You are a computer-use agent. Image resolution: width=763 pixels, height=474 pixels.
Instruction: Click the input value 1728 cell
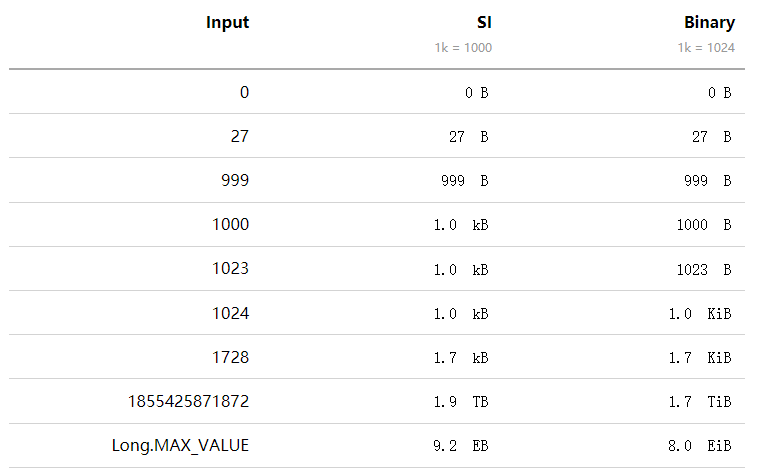[x=231, y=357]
